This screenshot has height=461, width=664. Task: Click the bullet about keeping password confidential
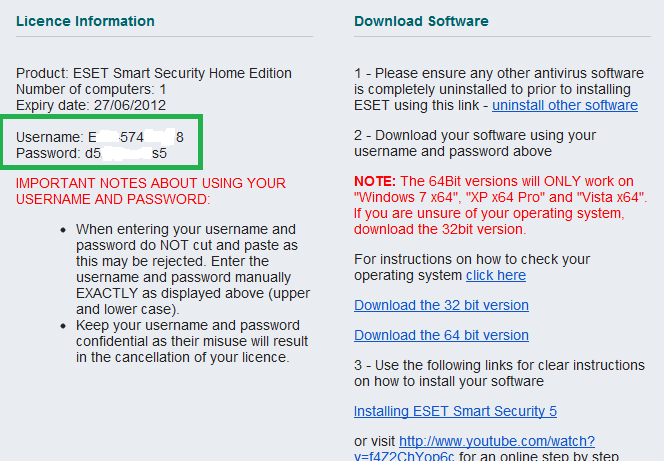[192, 341]
